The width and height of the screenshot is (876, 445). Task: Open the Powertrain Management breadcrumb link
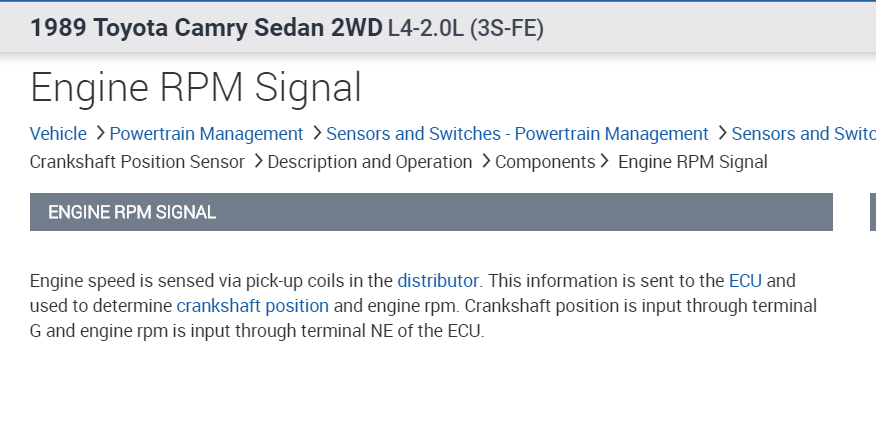[206, 134]
